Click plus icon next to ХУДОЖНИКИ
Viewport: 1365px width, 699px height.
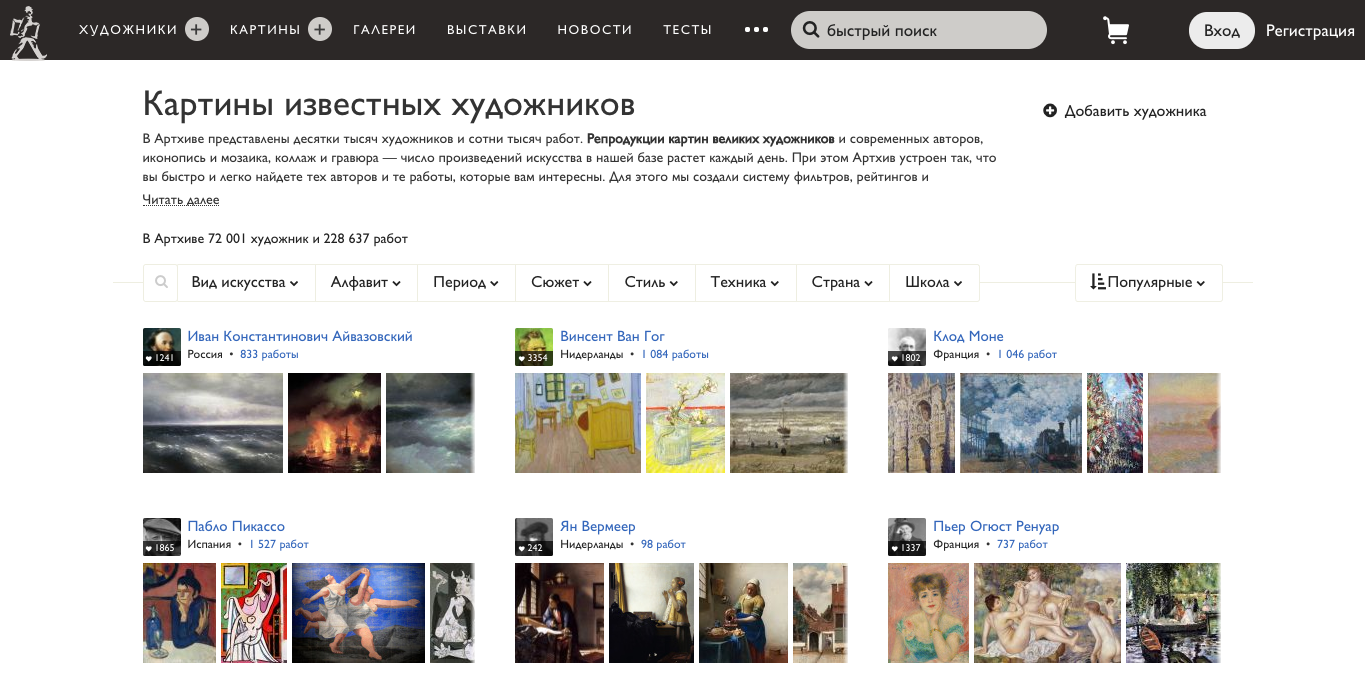(x=197, y=30)
